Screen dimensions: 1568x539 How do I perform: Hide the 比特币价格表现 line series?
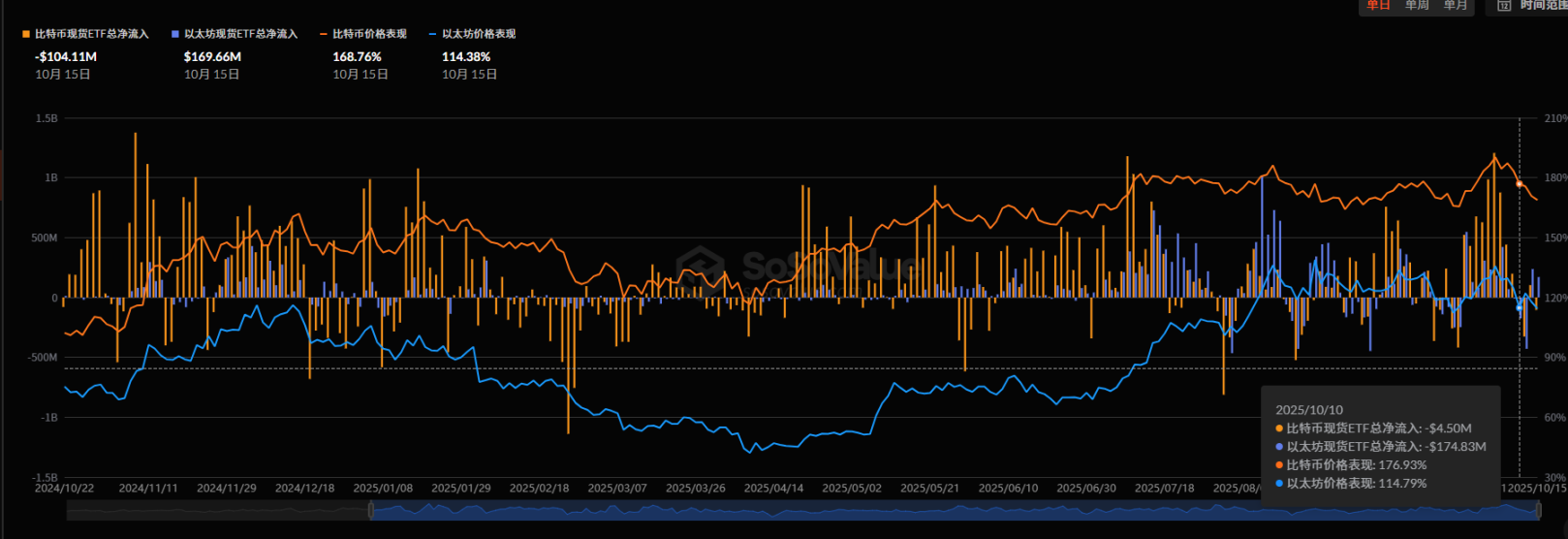click(369, 34)
